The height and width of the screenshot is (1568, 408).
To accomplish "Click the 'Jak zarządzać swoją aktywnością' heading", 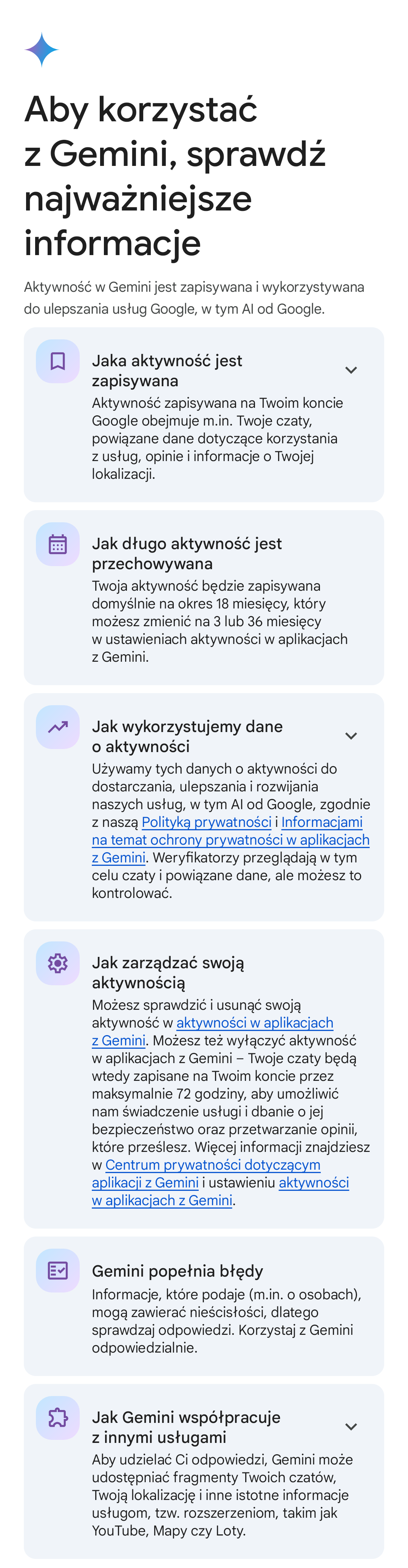I will pos(168,972).
